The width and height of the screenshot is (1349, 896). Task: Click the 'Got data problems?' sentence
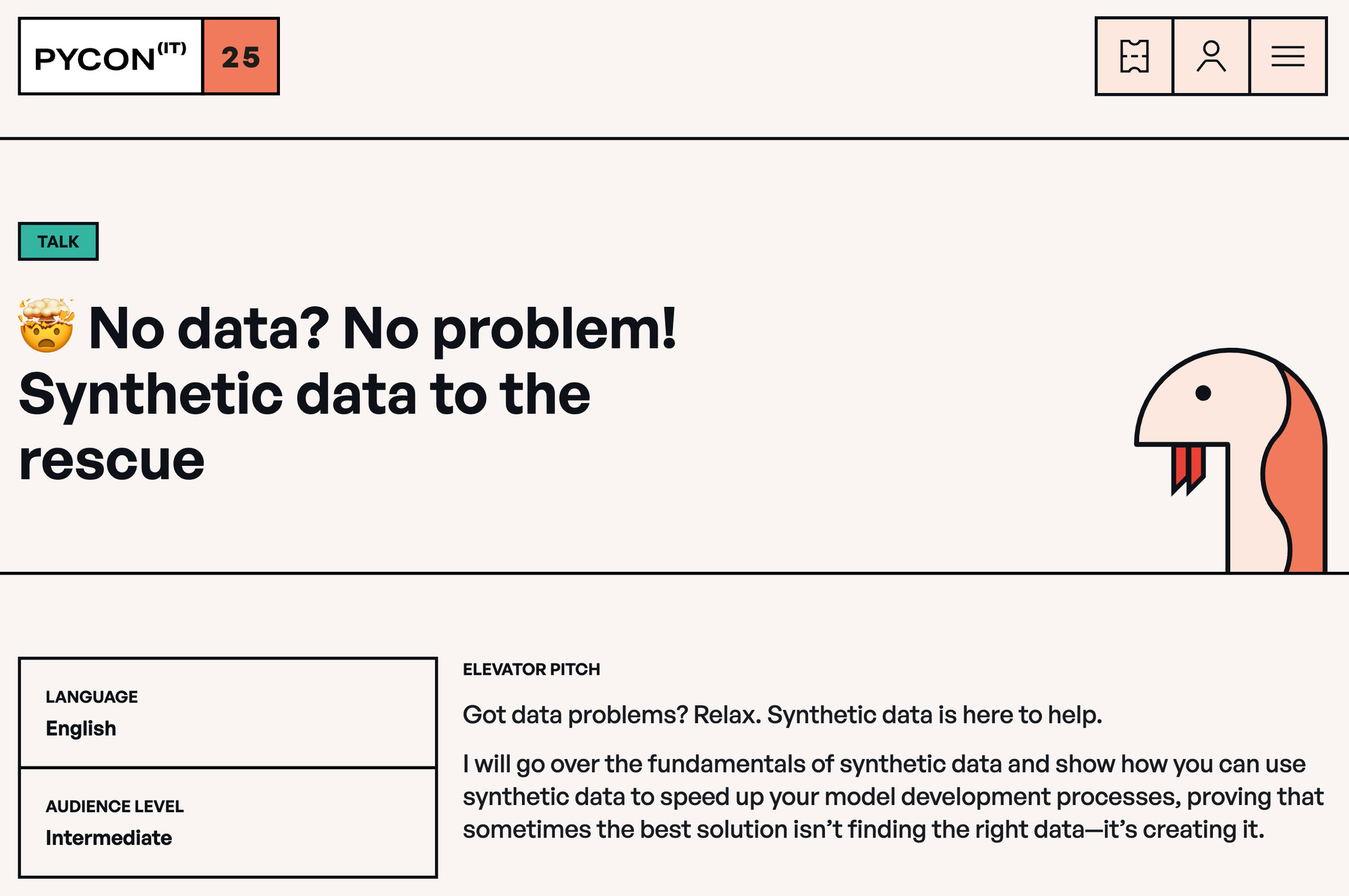coord(782,715)
